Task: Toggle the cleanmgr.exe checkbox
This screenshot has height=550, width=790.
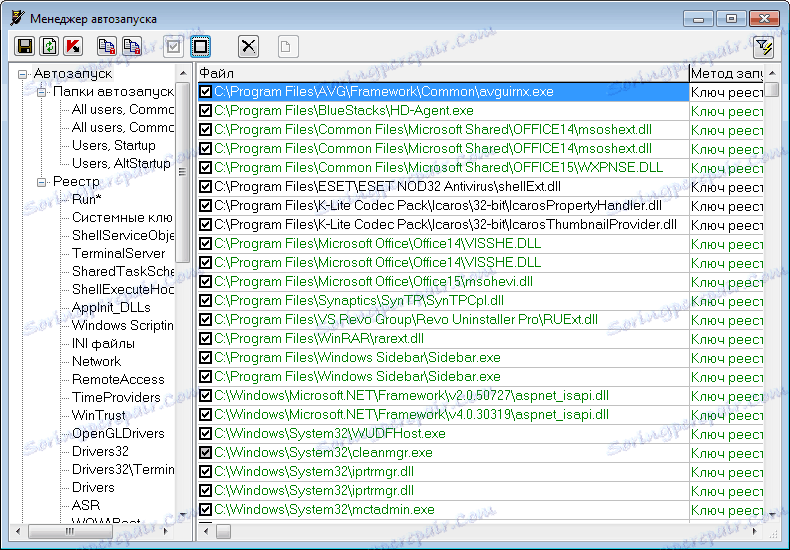Action: tap(205, 453)
